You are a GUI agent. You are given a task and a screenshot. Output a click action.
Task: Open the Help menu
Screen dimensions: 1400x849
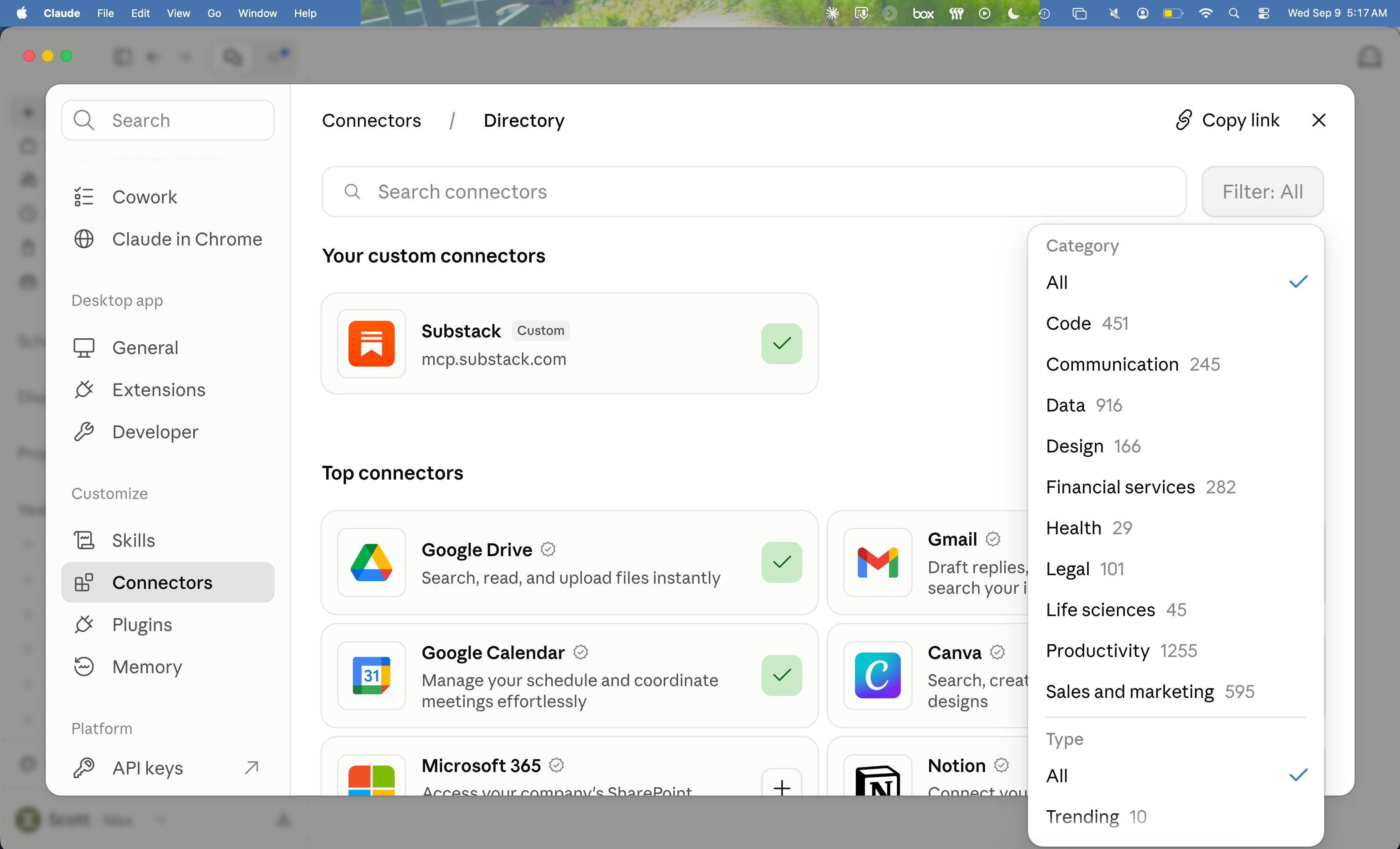click(x=305, y=13)
